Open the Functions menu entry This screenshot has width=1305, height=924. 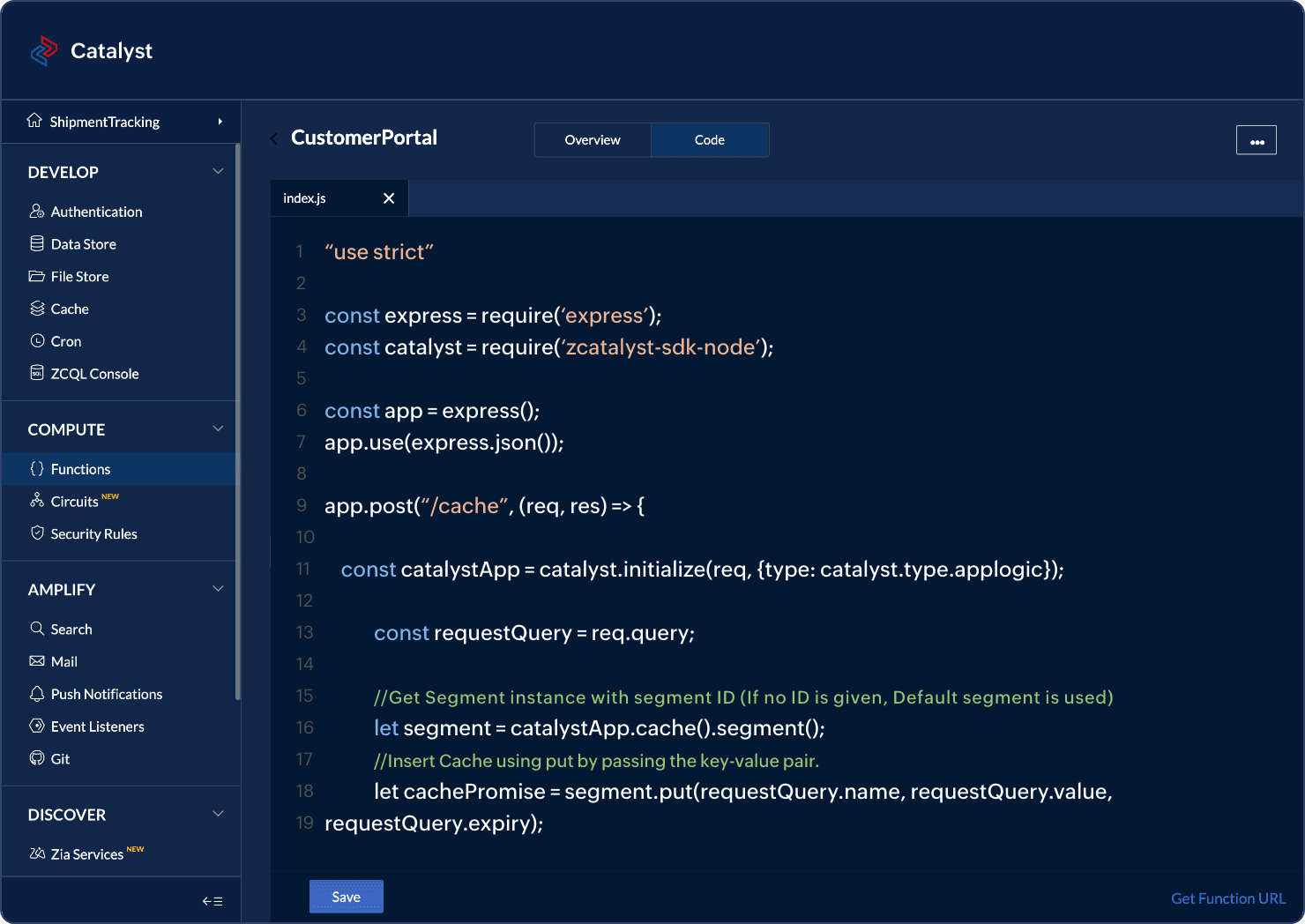(120, 469)
